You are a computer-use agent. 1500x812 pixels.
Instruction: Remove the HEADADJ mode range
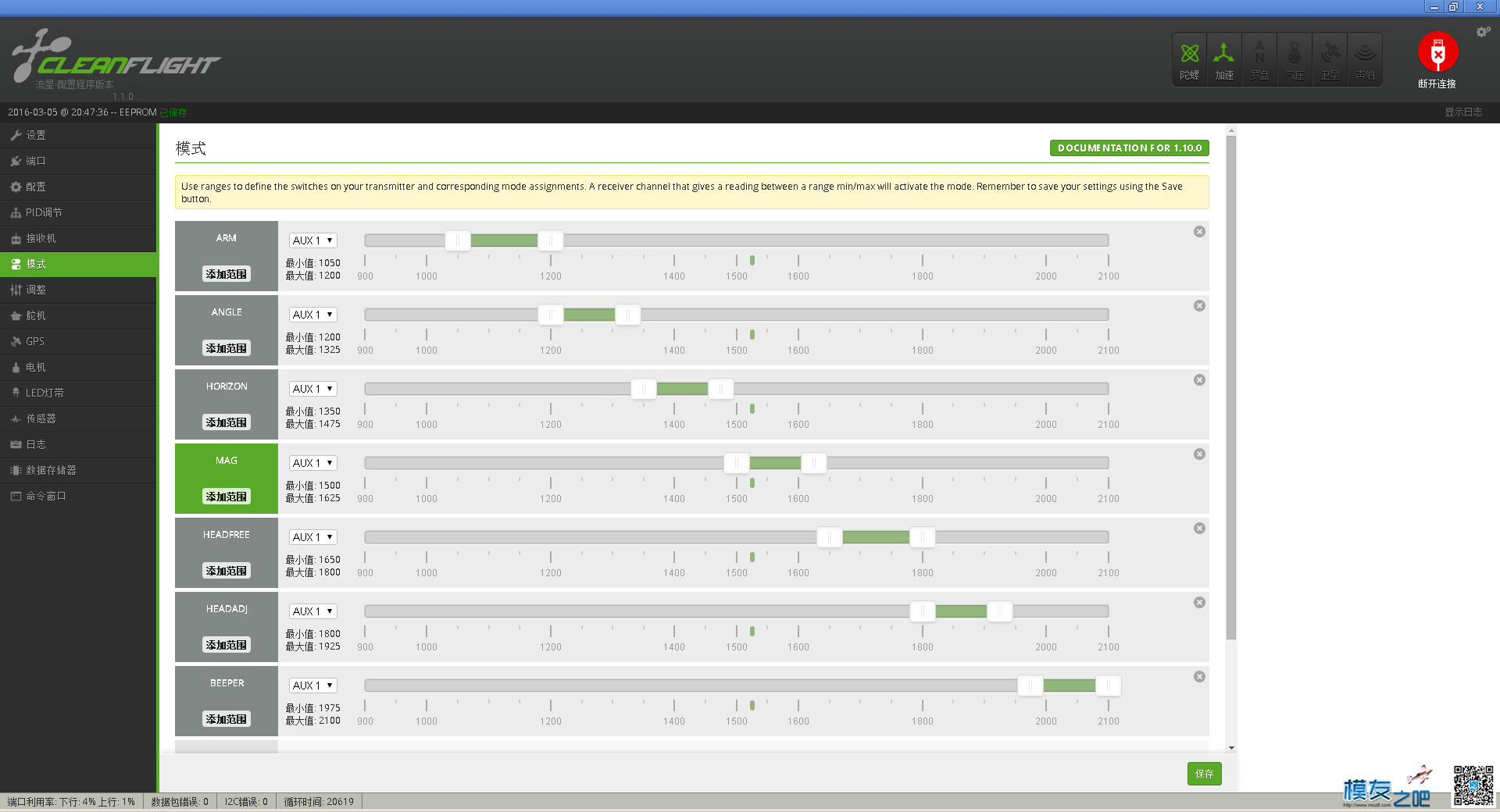[1199, 603]
